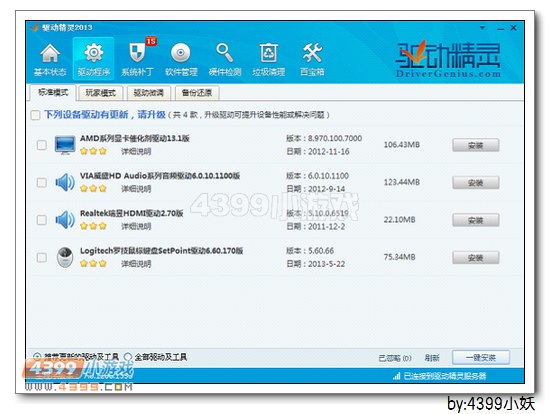Image resolution: width=550 pixels, height=414 pixels.
Task: Open 详细说明 for Realtek HDMI driver
Action: (136, 227)
